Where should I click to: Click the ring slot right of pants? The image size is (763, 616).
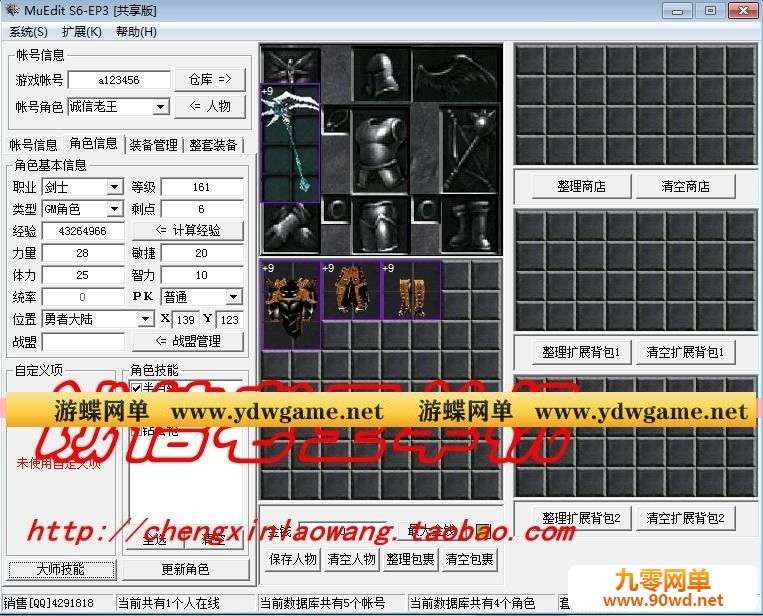click(426, 210)
